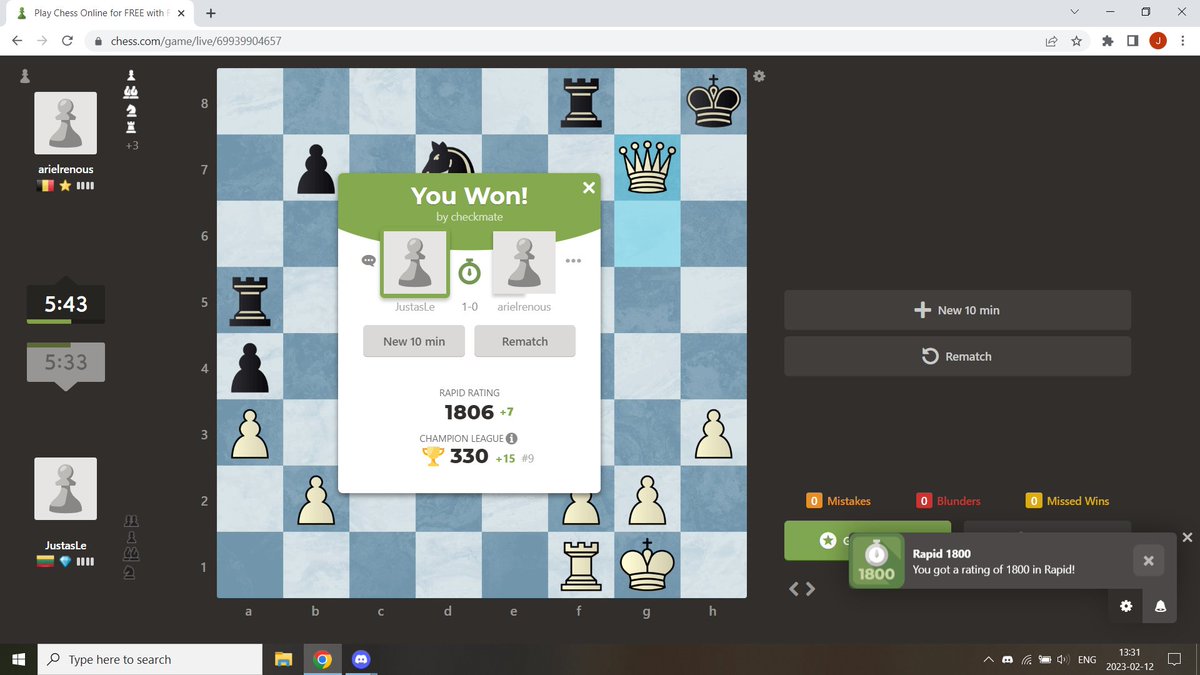Click Rematch button in the dialog

pyautogui.click(x=525, y=341)
